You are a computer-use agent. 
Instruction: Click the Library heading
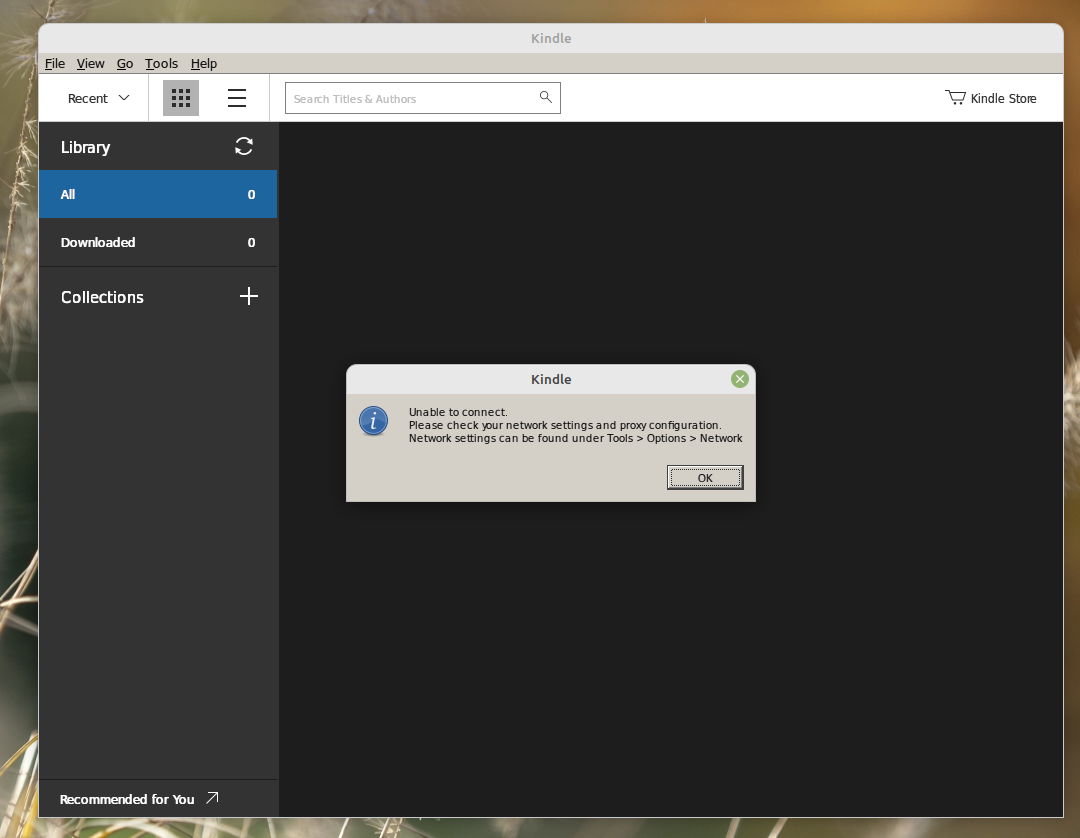(x=85, y=147)
